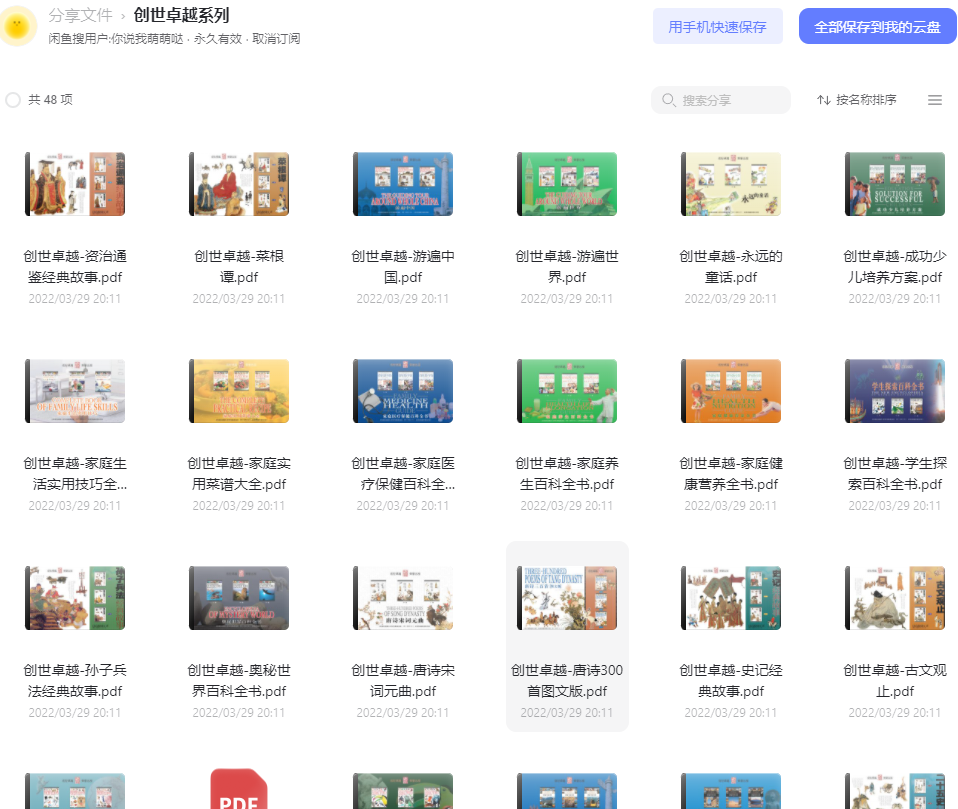Select file name 创世卓越-史记经典故事.pdf
This screenshot has height=809, width=958.
click(x=731, y=681)
